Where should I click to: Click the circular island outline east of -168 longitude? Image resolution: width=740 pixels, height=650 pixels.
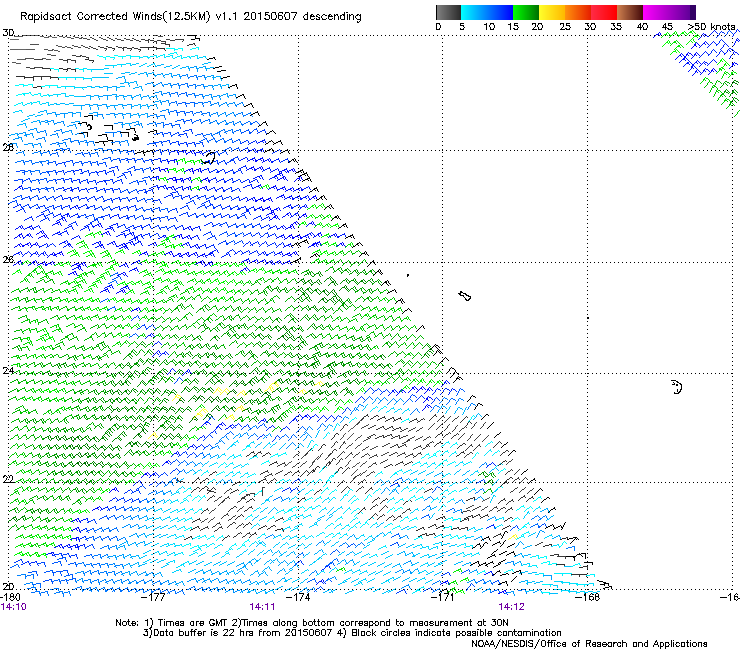coord(677,387)
